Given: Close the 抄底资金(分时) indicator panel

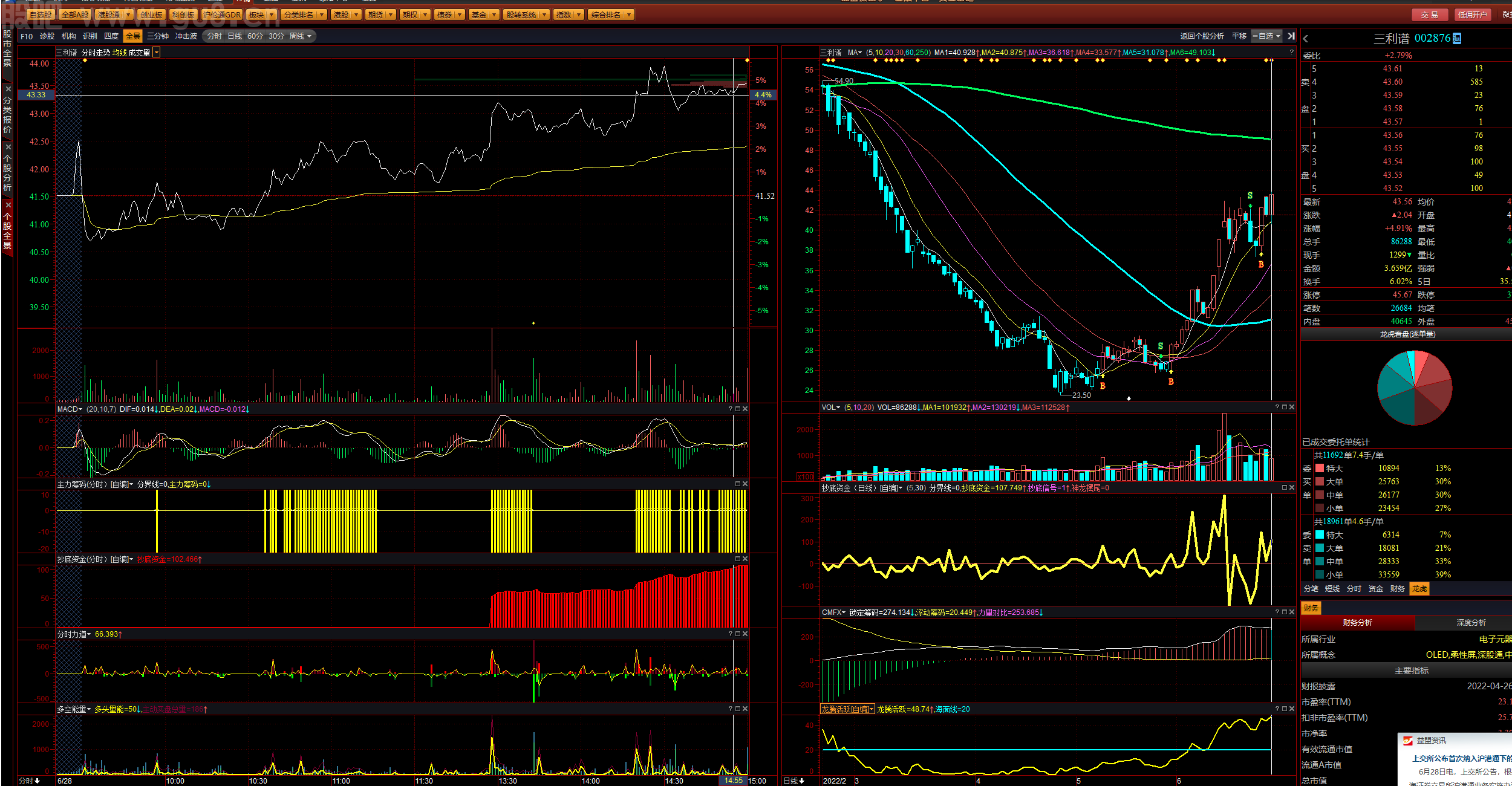Looking at the screenshot, I should click(745, 559).
